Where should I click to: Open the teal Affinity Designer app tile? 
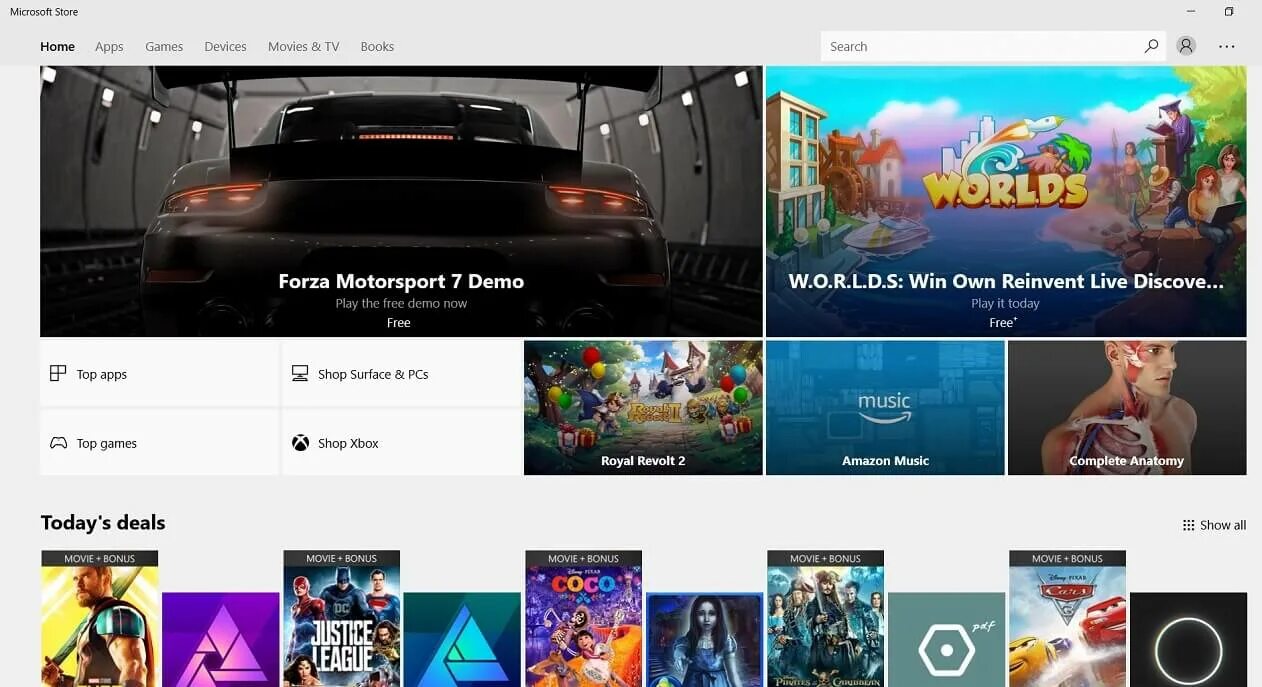(x=463, y=640)
